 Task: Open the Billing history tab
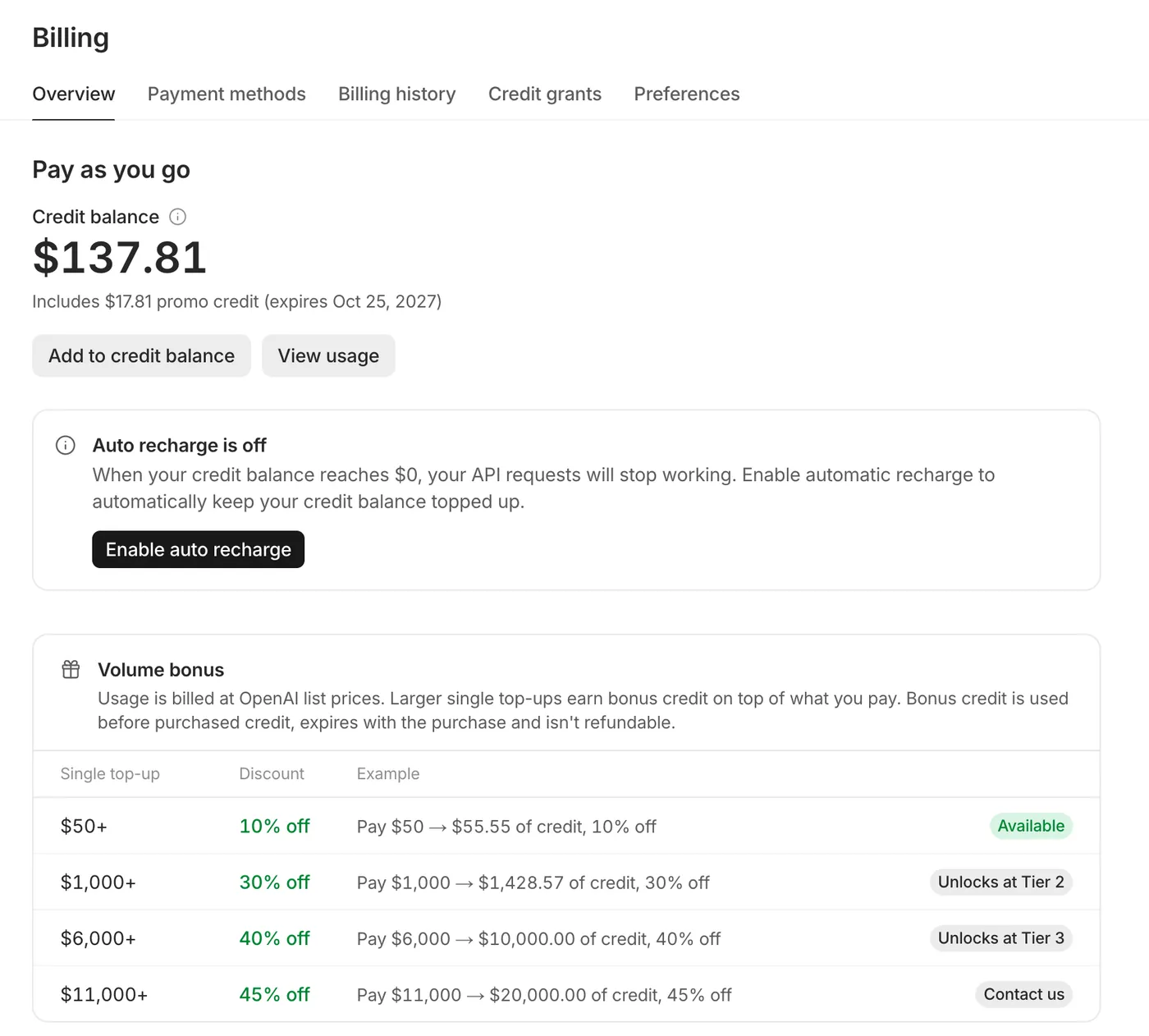397,94
